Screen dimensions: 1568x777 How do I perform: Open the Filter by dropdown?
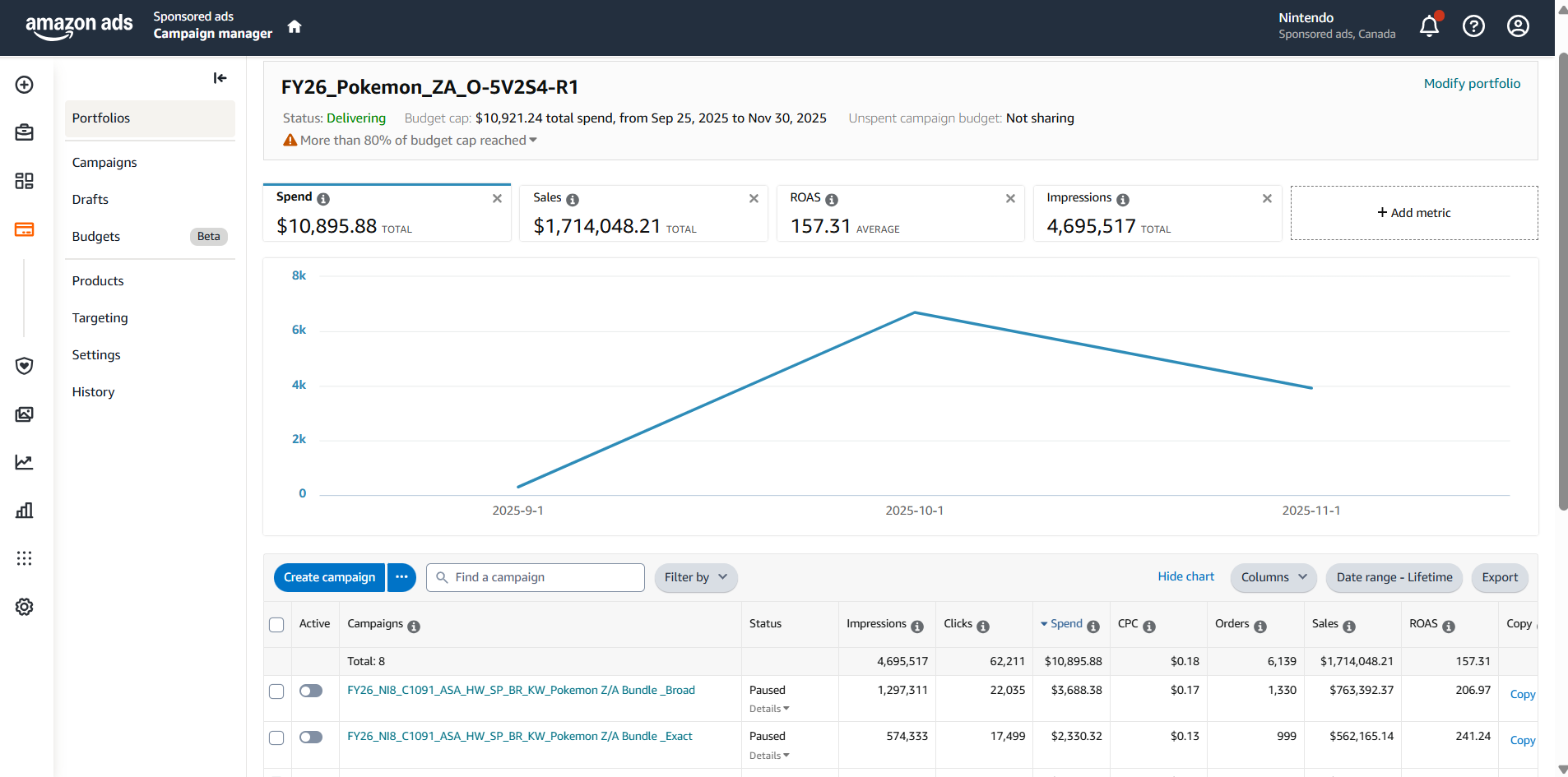(x=695, y=577)
